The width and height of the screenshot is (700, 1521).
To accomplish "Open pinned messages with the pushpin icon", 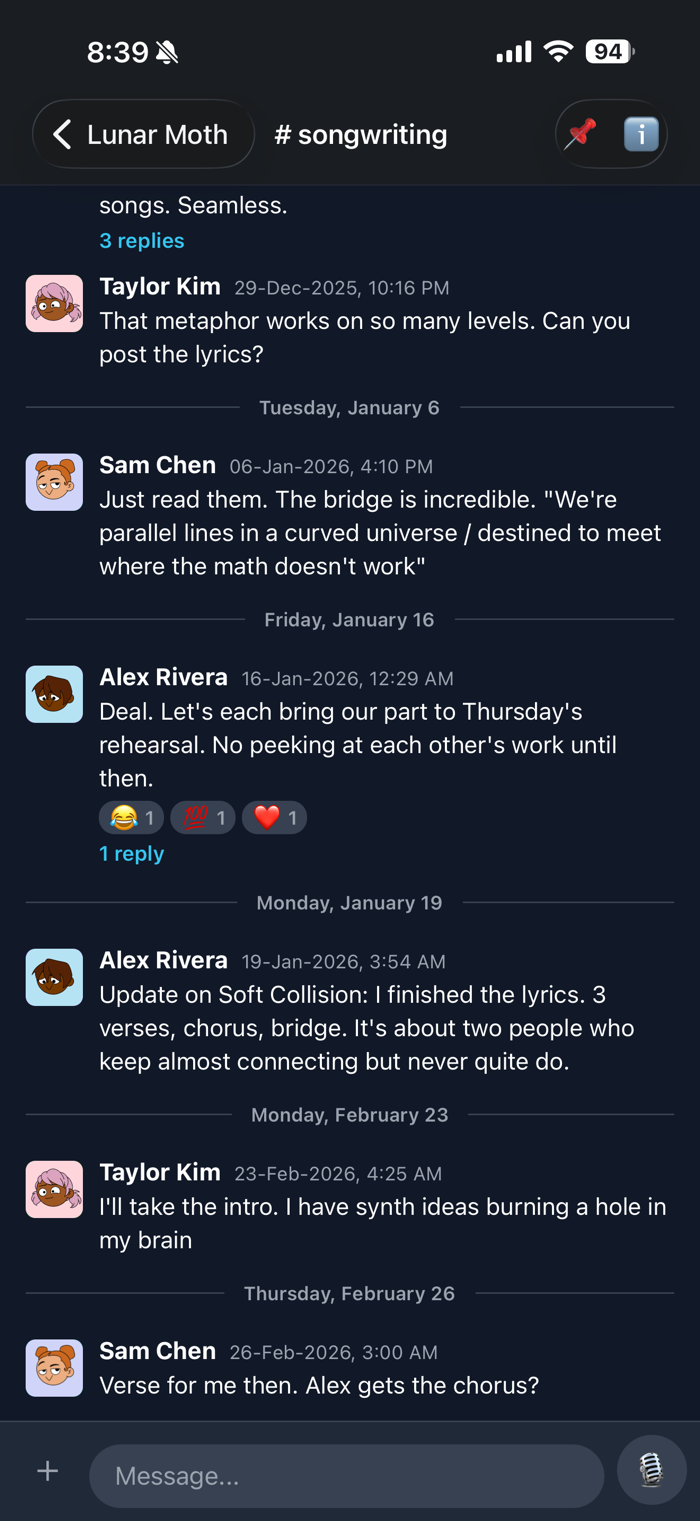I will (x=581, y=134).
